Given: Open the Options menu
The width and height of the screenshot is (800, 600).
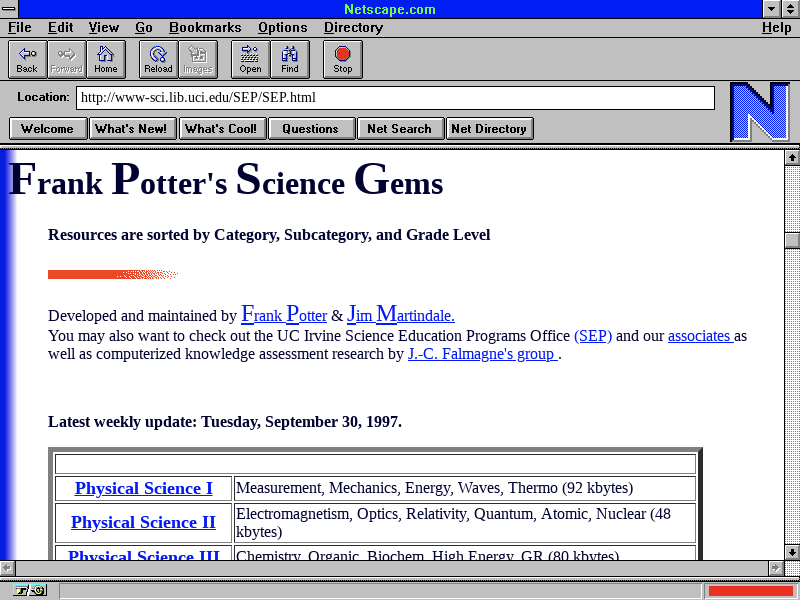Looking at the screenshot, I should 282,27.
